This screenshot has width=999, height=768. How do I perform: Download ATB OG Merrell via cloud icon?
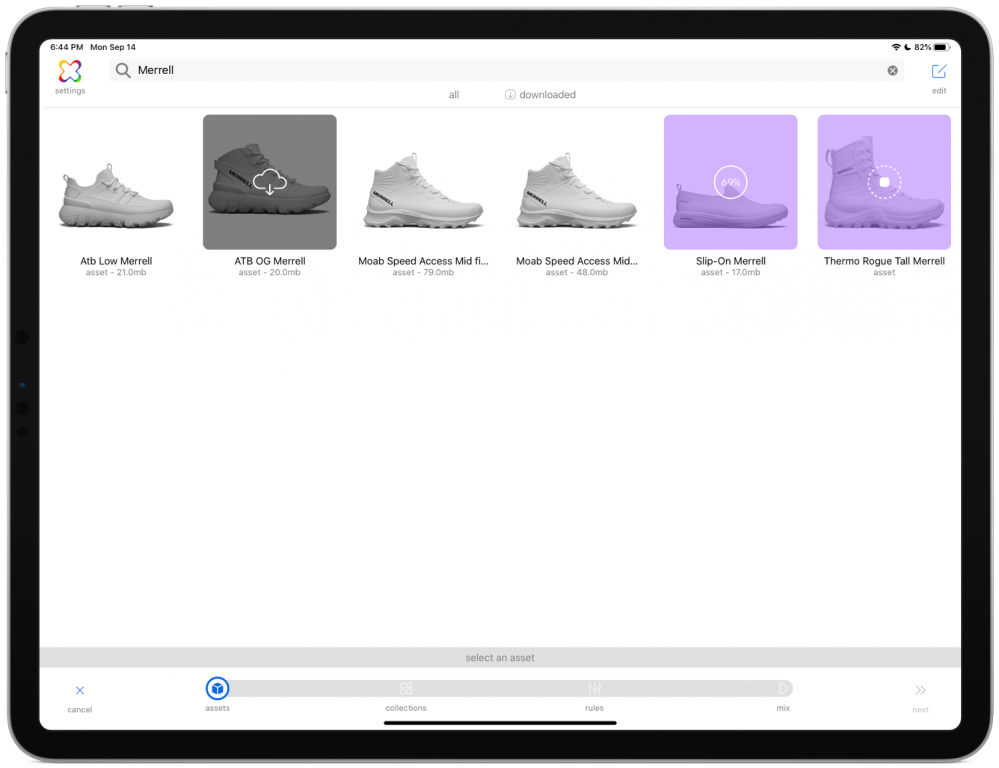point(269,182)
